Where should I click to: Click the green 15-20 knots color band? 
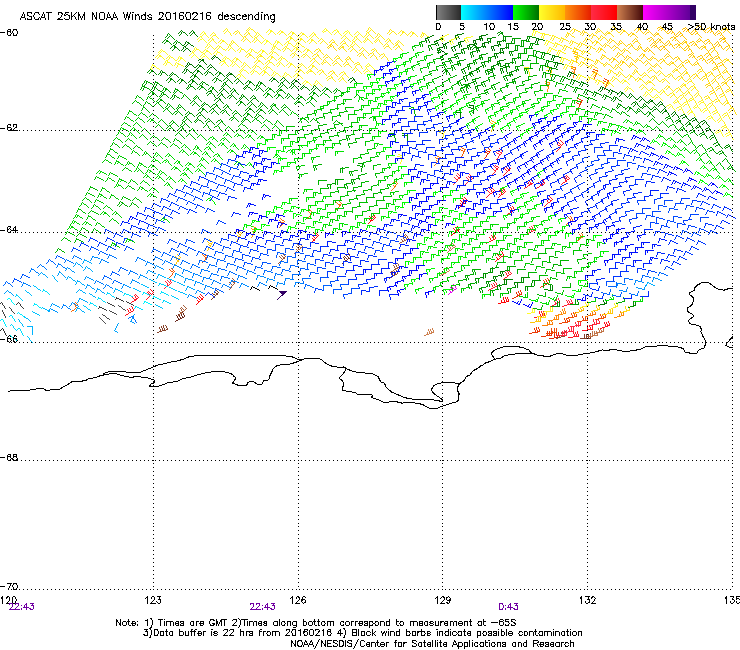[526, 12]
